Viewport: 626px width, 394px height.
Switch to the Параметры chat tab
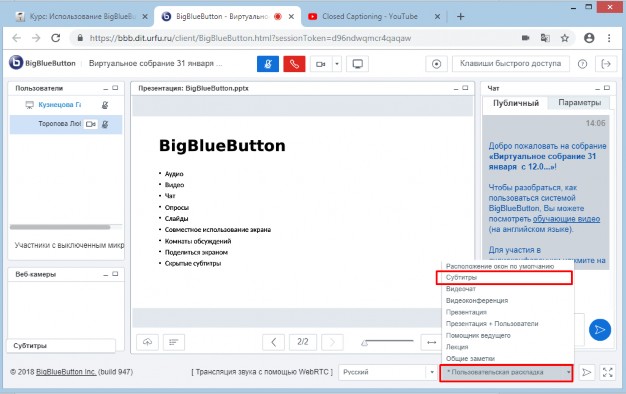579,103
